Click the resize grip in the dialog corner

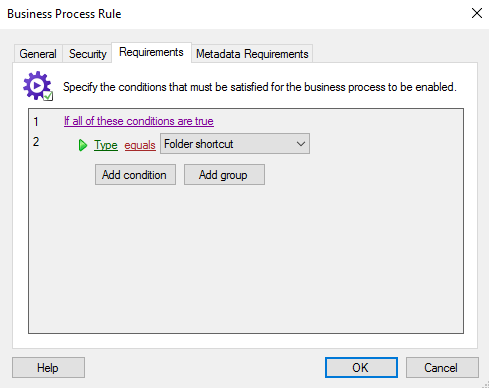pos(485,384)
